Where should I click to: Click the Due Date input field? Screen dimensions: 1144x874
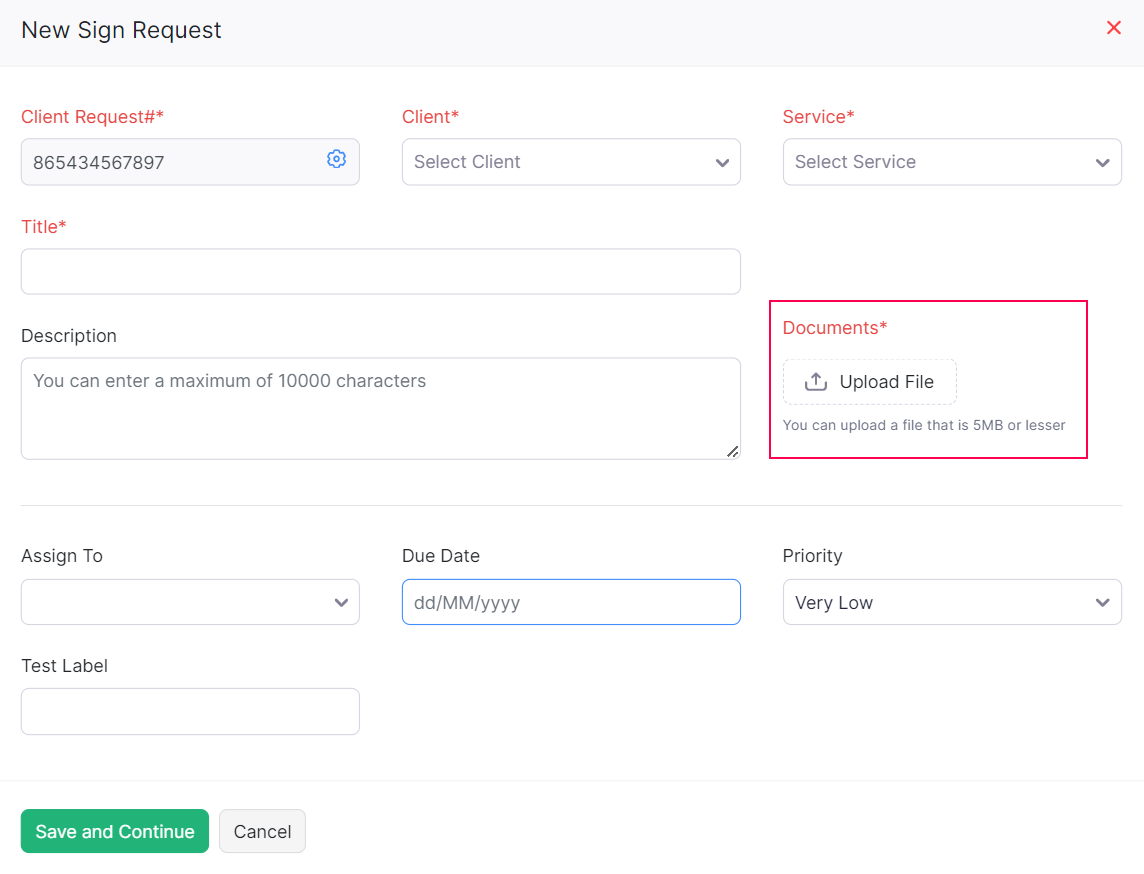click(x=570, y=602)
